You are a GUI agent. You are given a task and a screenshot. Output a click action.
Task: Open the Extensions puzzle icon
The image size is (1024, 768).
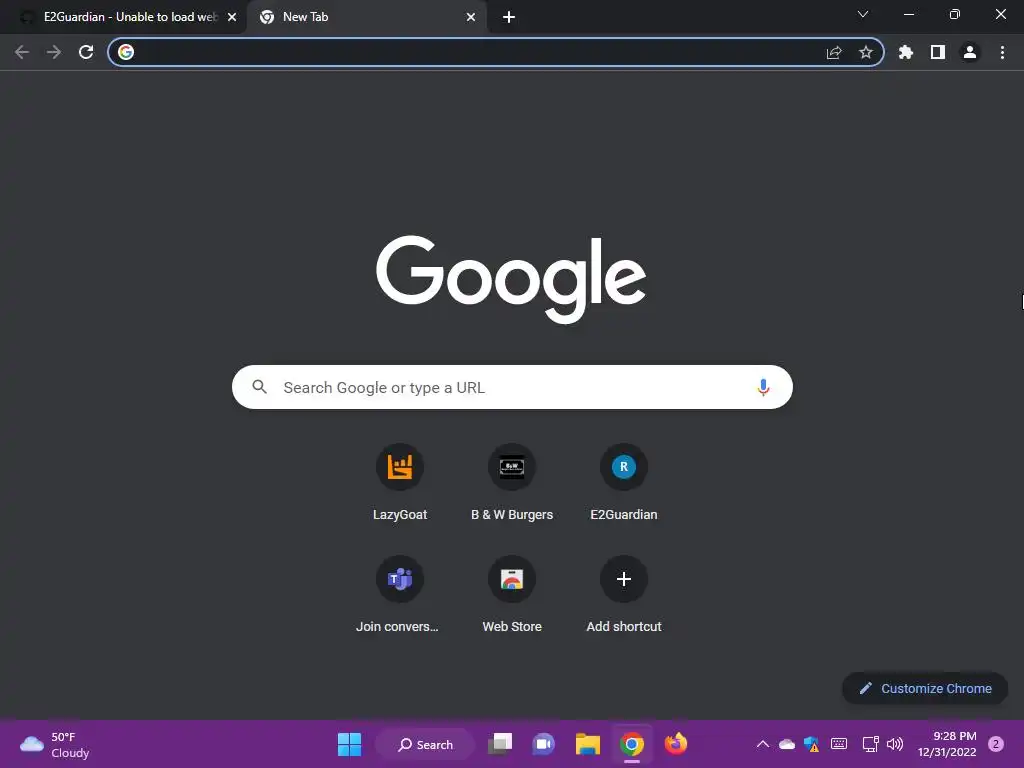click(906, 52)
